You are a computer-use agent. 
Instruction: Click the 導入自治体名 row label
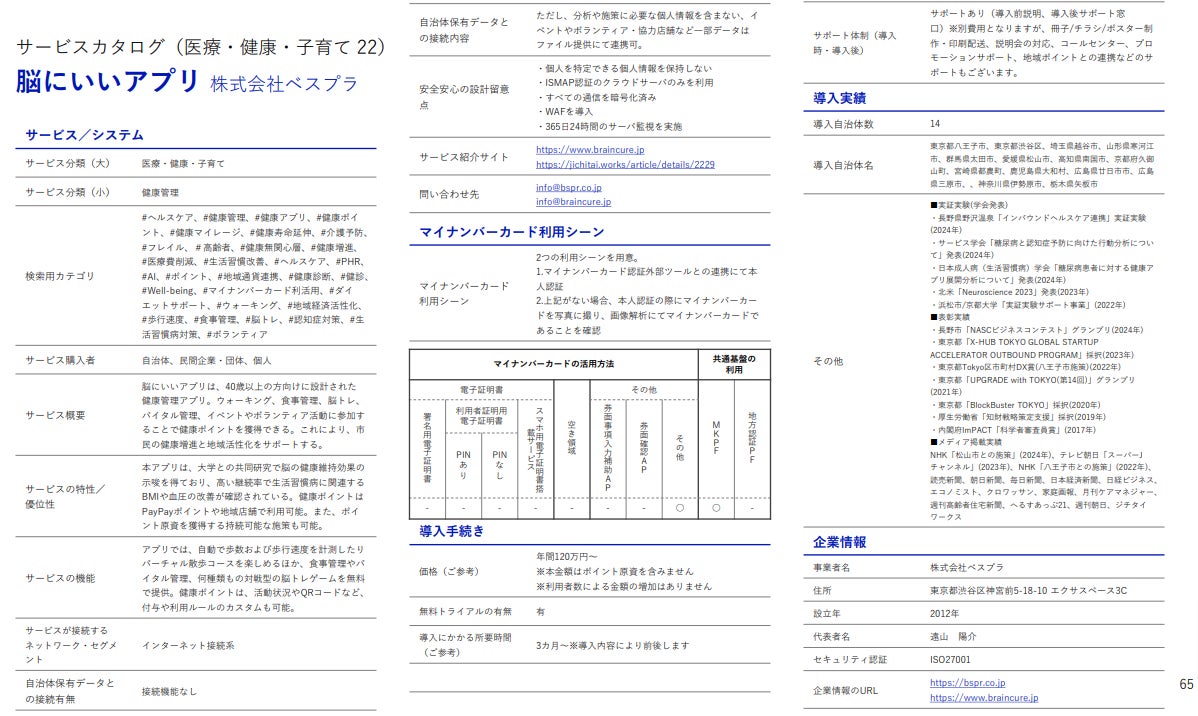(843, 165)
